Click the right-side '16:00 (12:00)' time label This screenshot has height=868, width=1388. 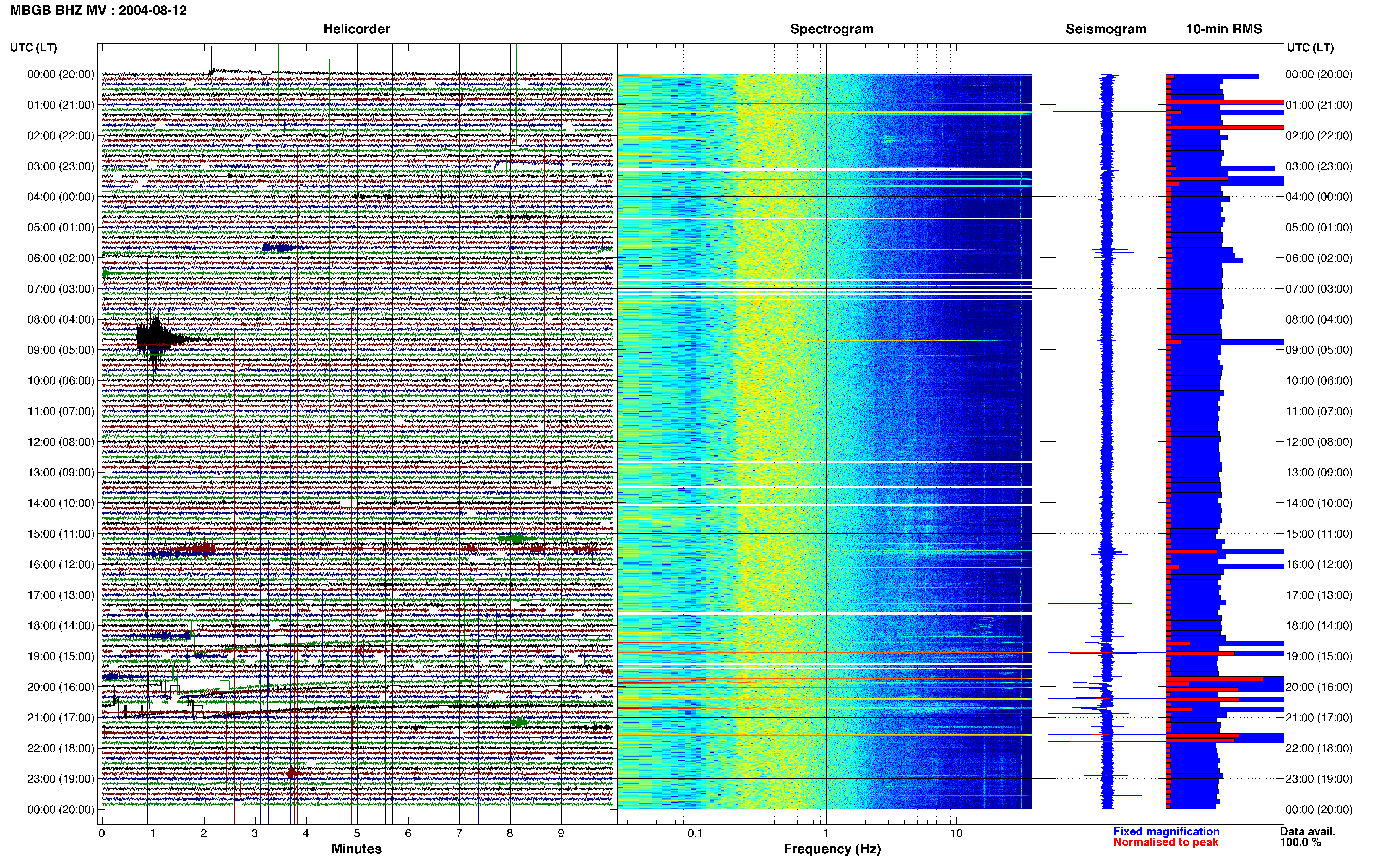coord(1319,564)
